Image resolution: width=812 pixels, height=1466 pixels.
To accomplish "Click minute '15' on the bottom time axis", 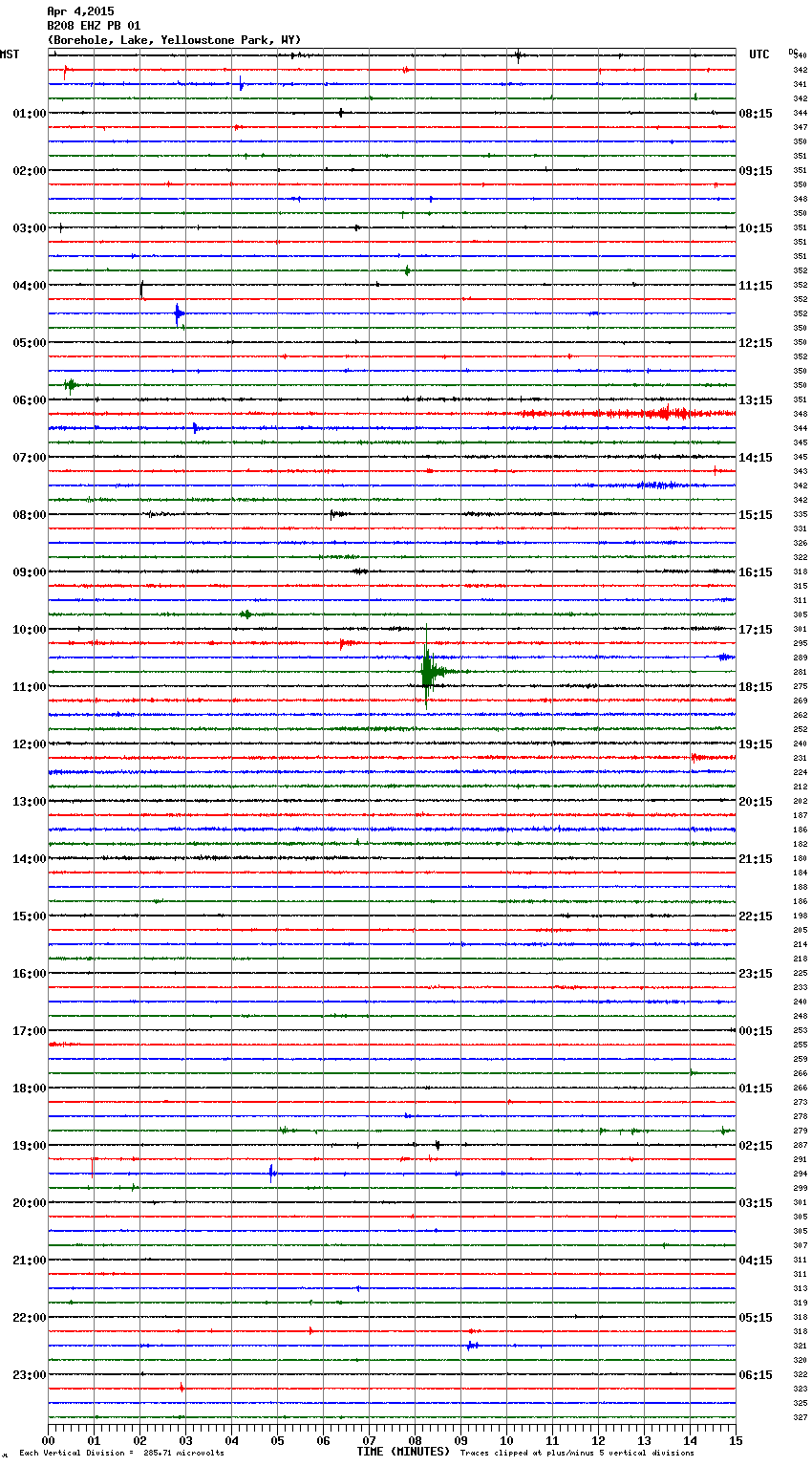I will (x=734, y=1439).
